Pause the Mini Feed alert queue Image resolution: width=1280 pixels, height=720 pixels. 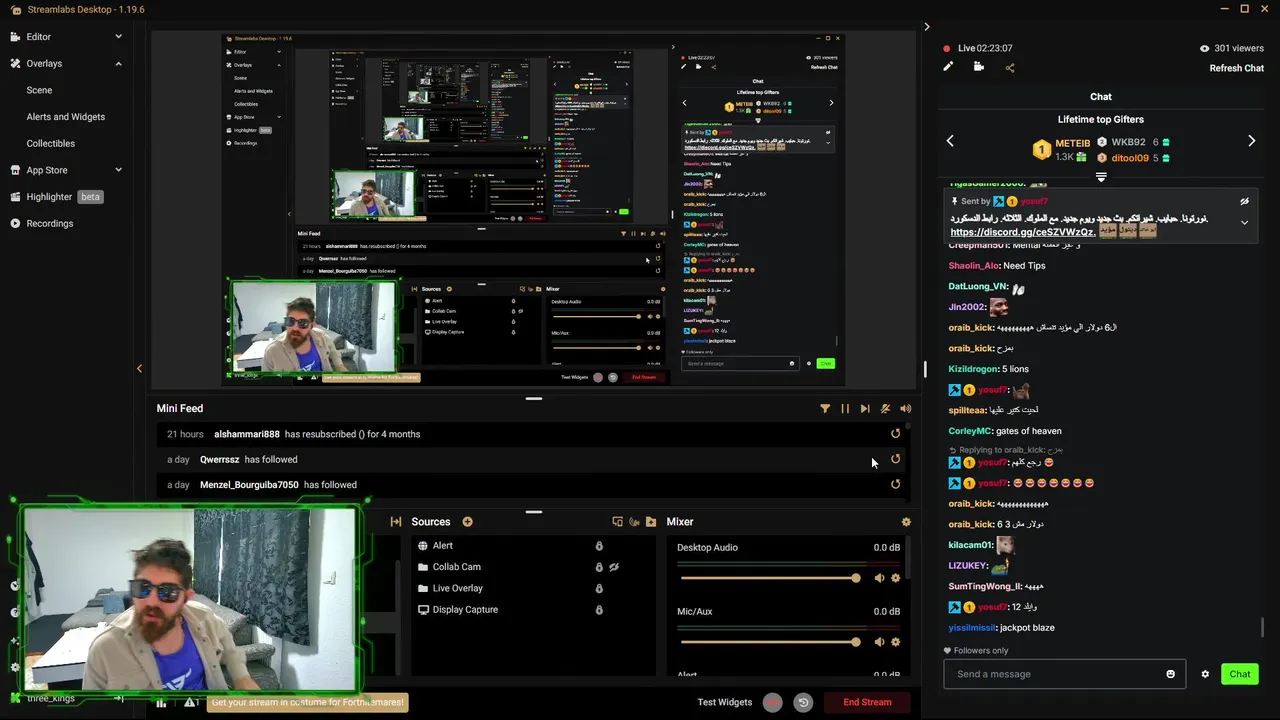(x=845, y=408)
